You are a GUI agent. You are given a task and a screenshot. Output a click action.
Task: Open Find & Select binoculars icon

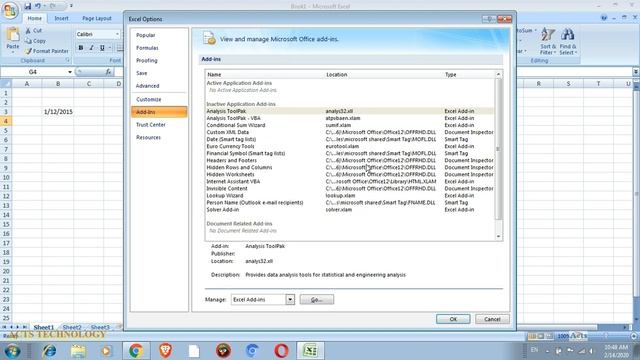[568, 41]
